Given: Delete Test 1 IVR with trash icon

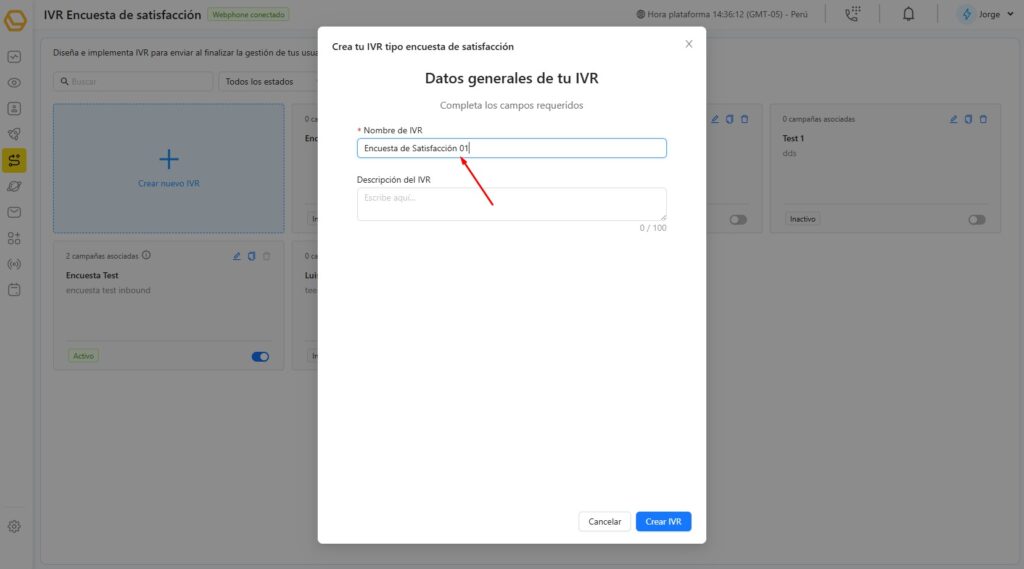Looking at the screenshot, I should tap(983, 119).
